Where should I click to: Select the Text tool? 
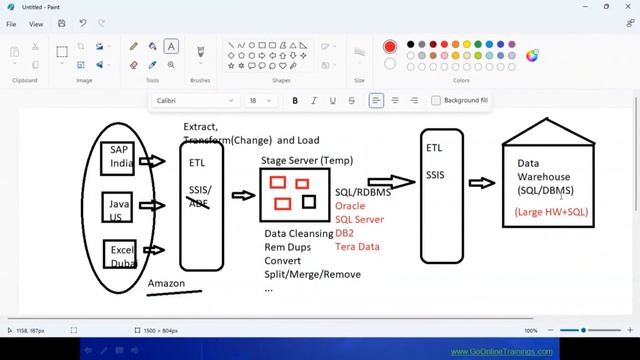pyautogui.click(x=171, y=47)
